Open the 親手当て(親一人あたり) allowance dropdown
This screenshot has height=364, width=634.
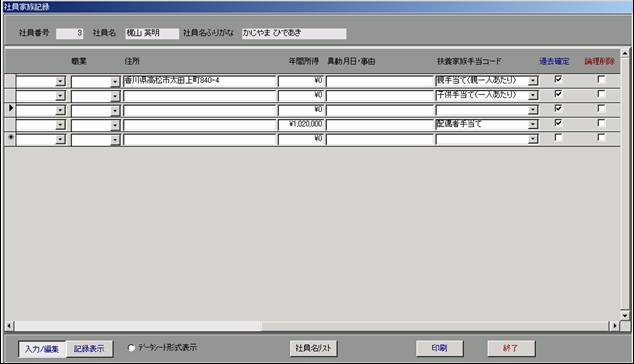coord(533,81)
